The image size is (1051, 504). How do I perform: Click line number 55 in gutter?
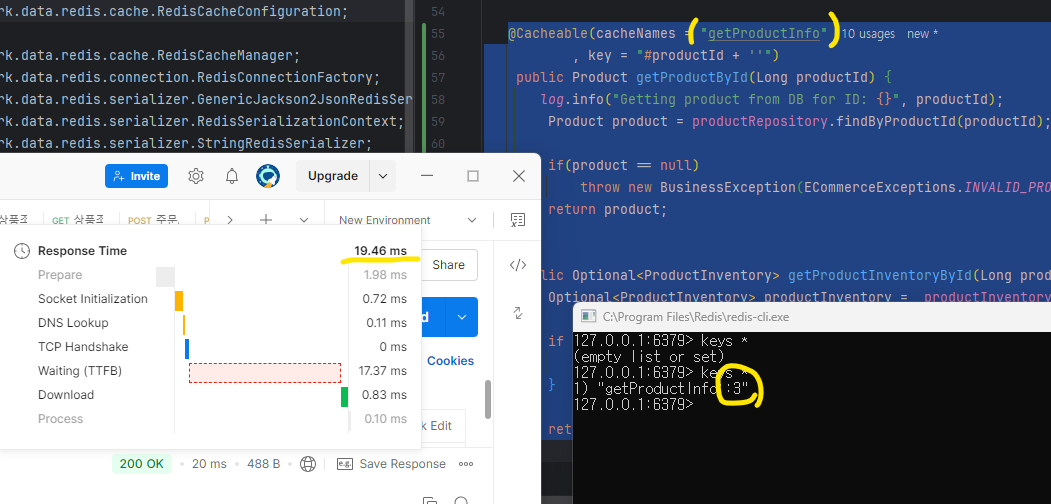(438, 34)
